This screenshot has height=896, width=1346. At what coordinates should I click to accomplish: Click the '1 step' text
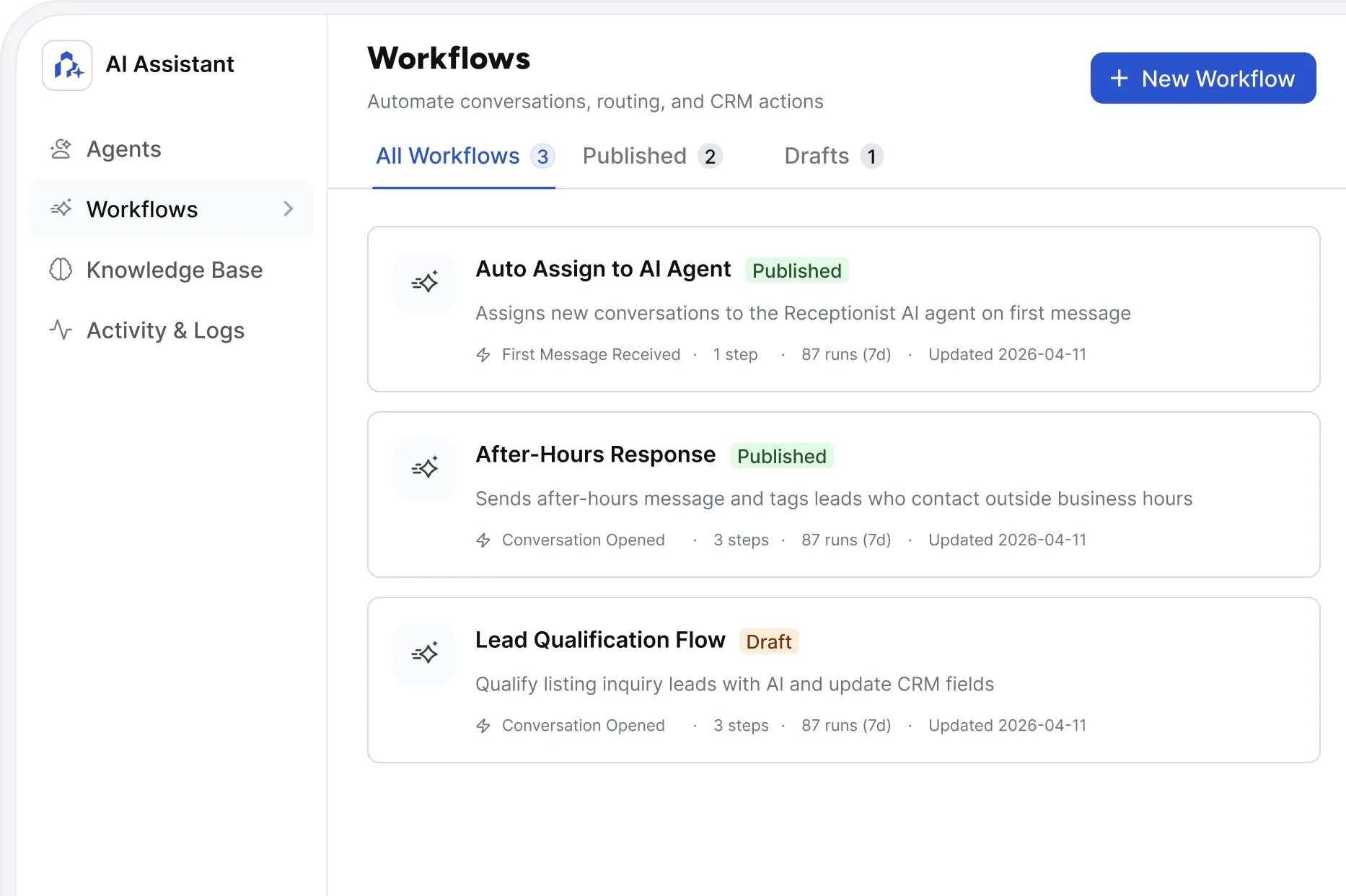pyautogui.click(x=736, y=355)
